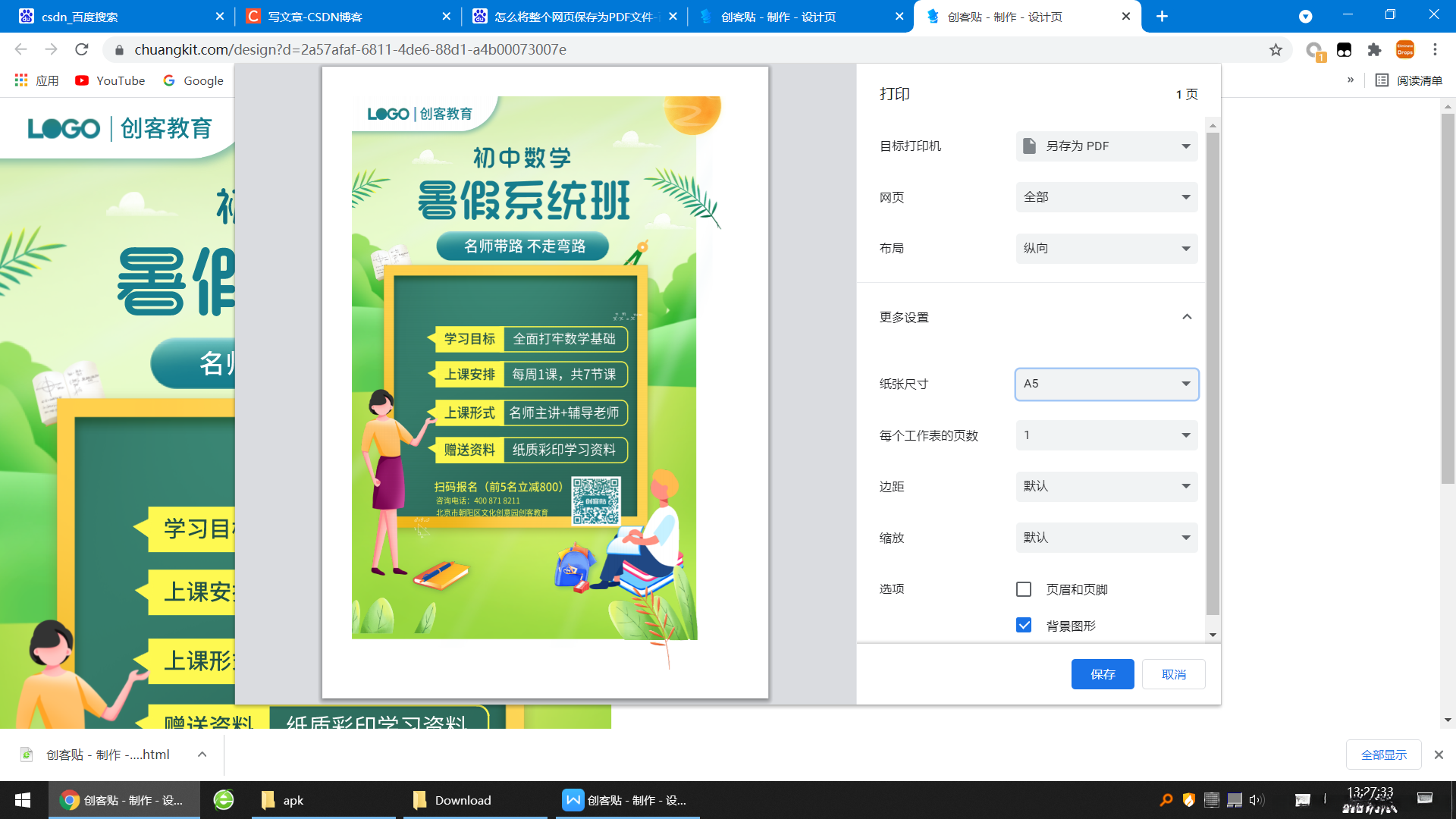
Task: Open the Extensions puzzle icon
Action: click(x=1374, y=50)
